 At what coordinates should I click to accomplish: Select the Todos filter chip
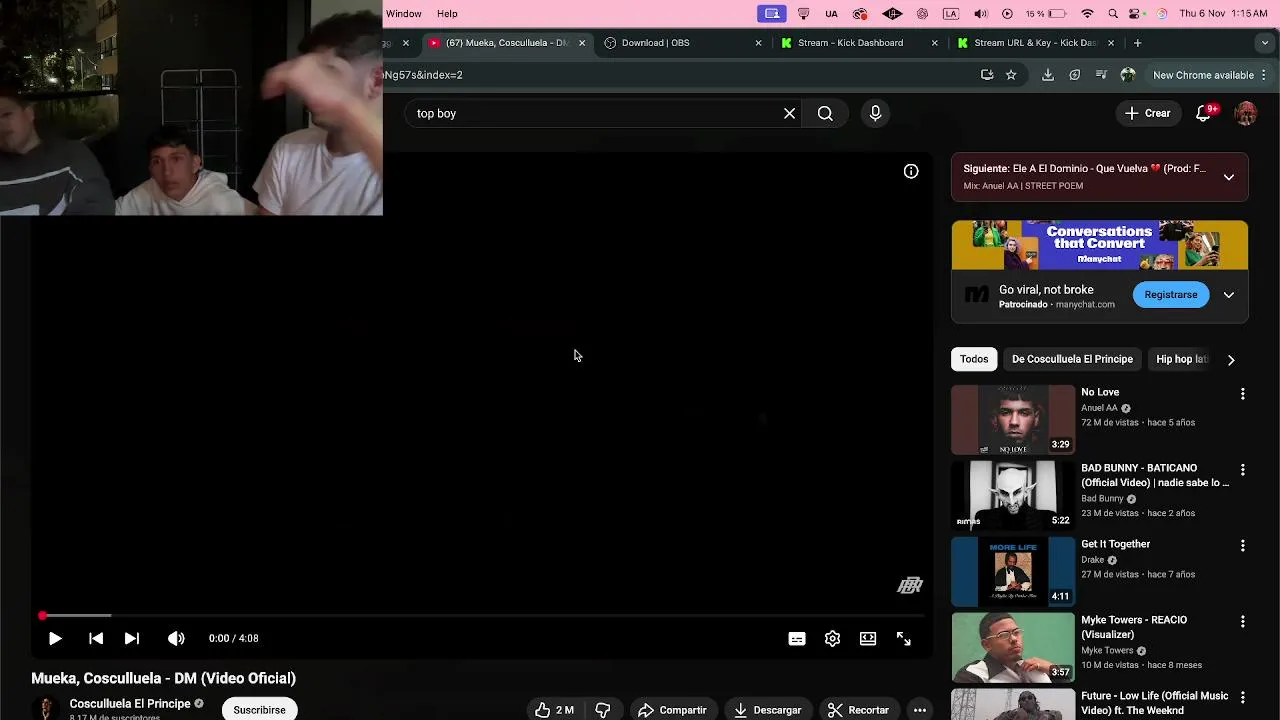[974, 359]
